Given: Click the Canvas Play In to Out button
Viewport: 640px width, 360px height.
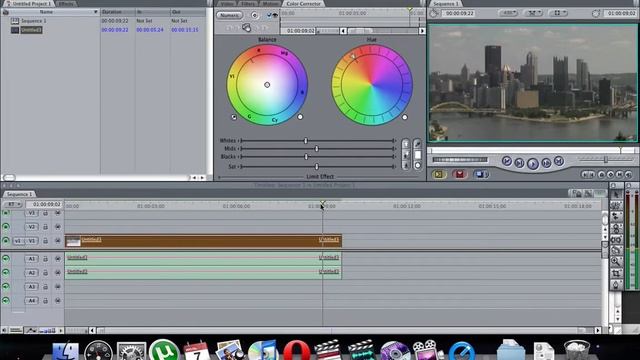Looking at the screenshot, I should coord(519,163).
